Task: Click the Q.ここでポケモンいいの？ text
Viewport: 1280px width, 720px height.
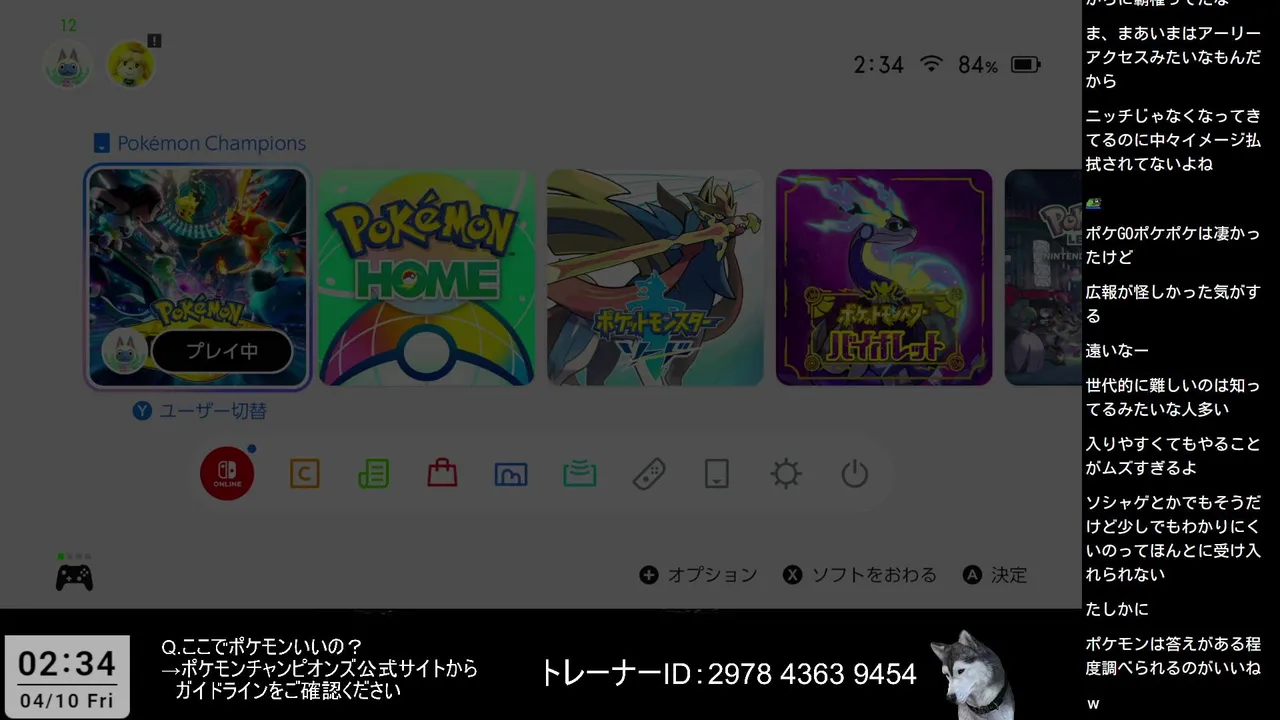Action: click(x=262, y=647)
